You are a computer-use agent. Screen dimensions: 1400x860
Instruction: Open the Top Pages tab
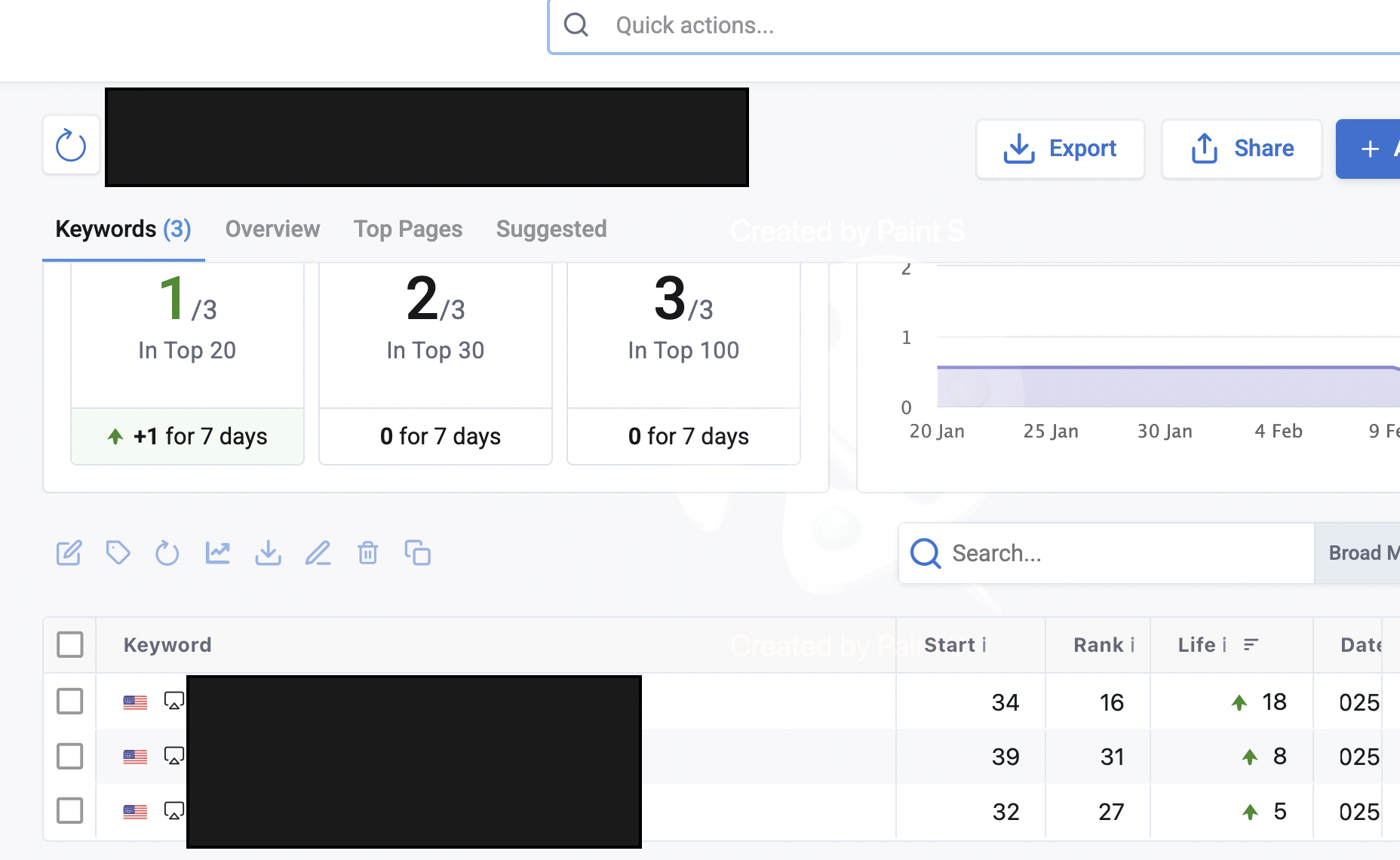(x=408, y=229)
